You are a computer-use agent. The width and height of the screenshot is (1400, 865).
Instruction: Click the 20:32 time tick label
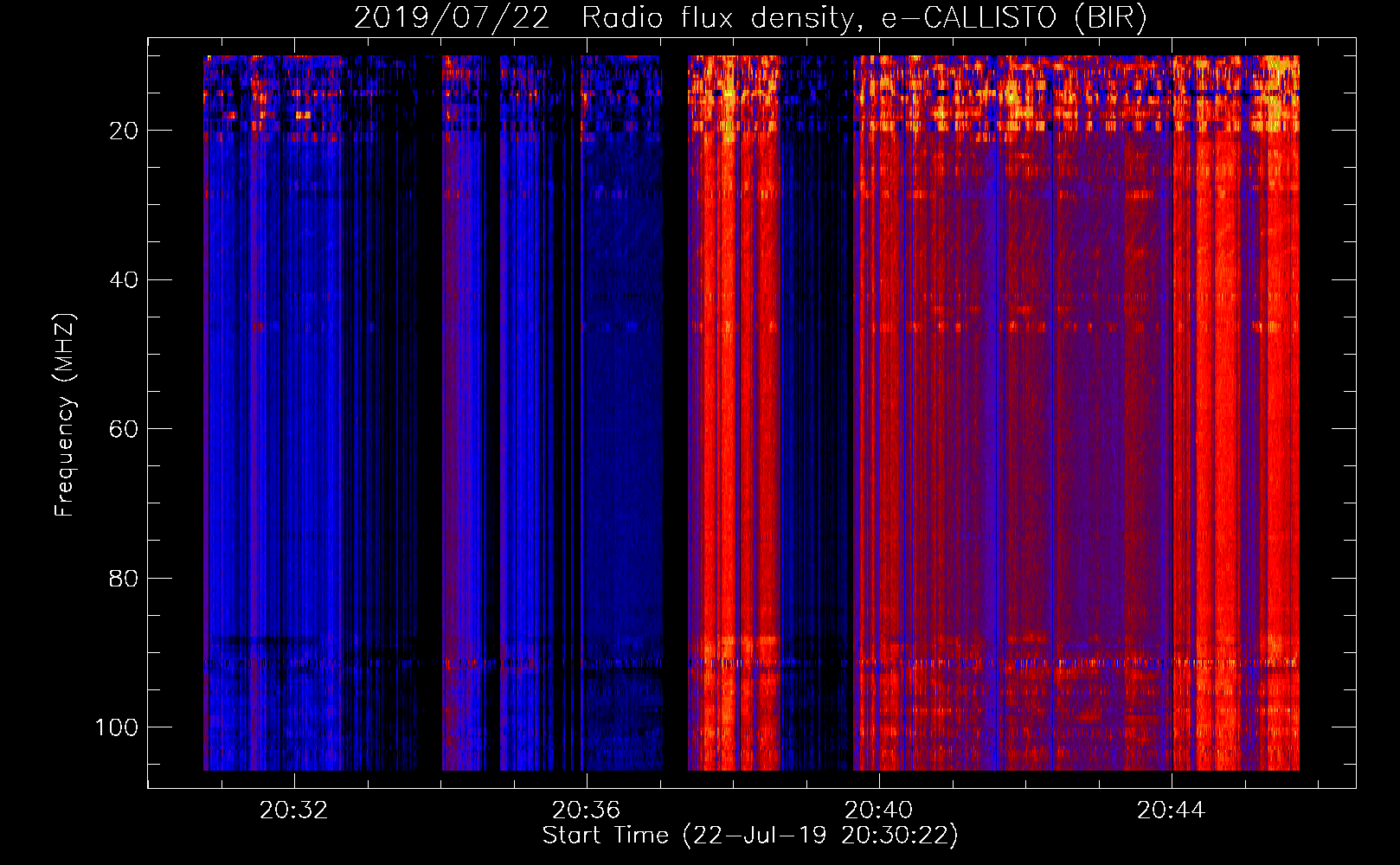pyautogui.click(x=294, y=810)
